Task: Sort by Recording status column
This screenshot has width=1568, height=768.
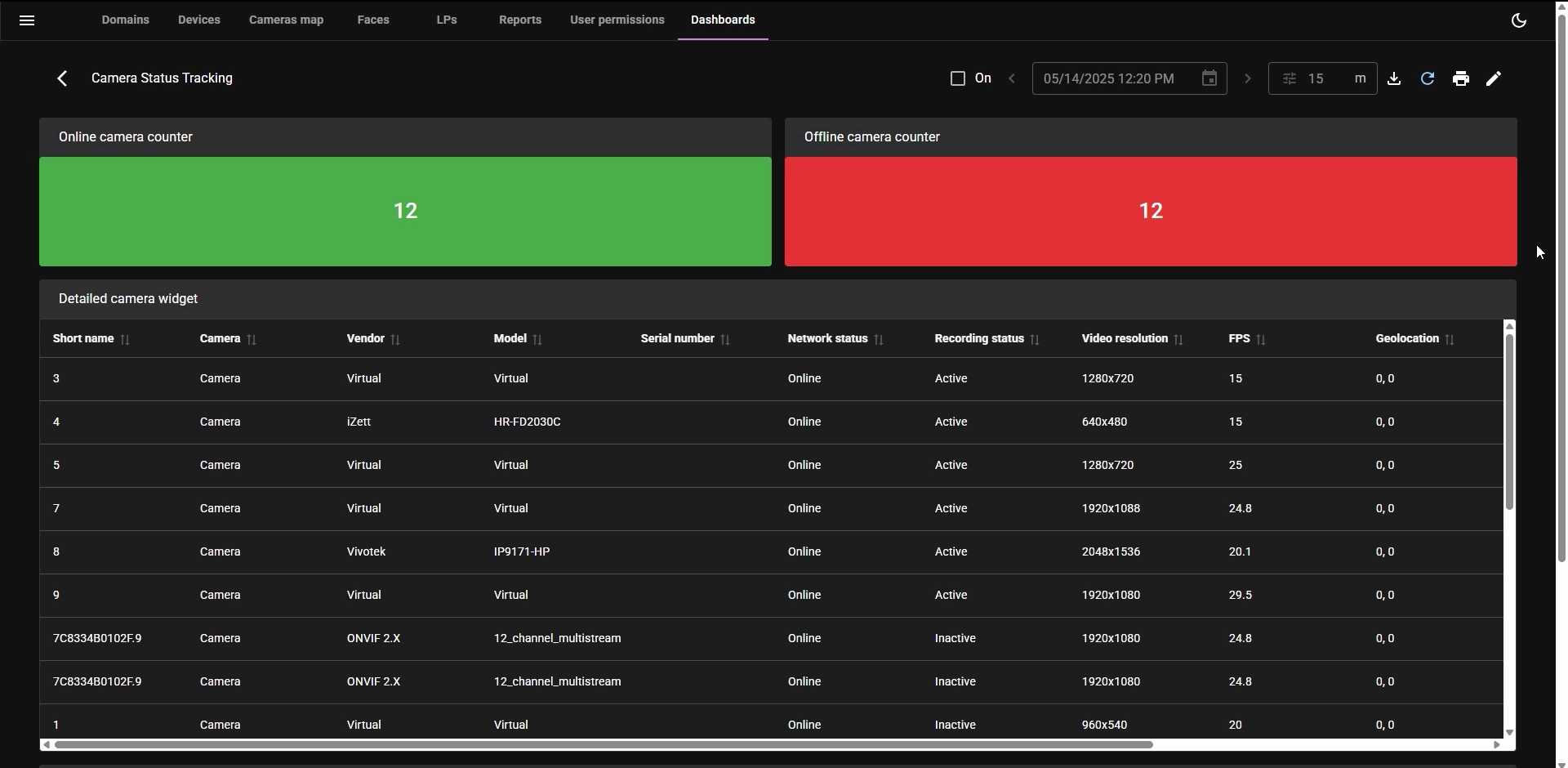Action: (x=1035, y=339)
